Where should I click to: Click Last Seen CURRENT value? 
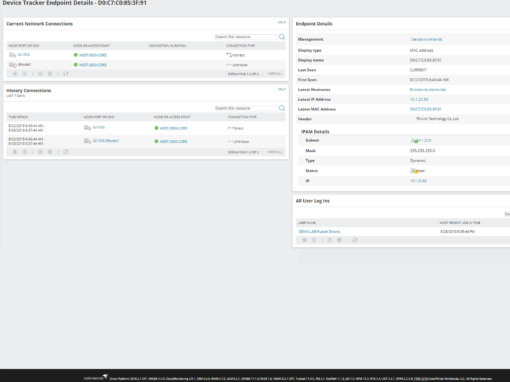[x=418, y=70]
